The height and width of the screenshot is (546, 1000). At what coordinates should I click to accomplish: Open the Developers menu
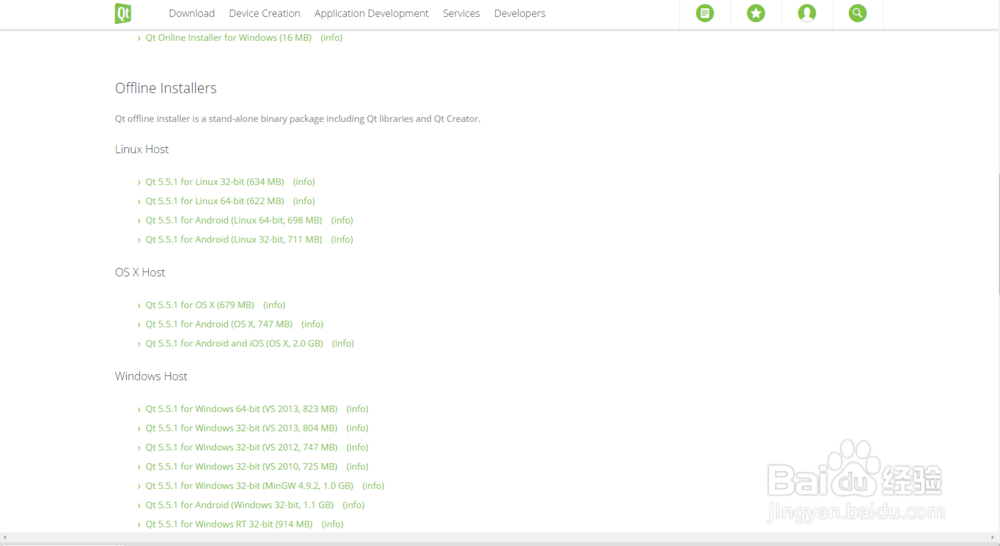click(x=519, y=13)
